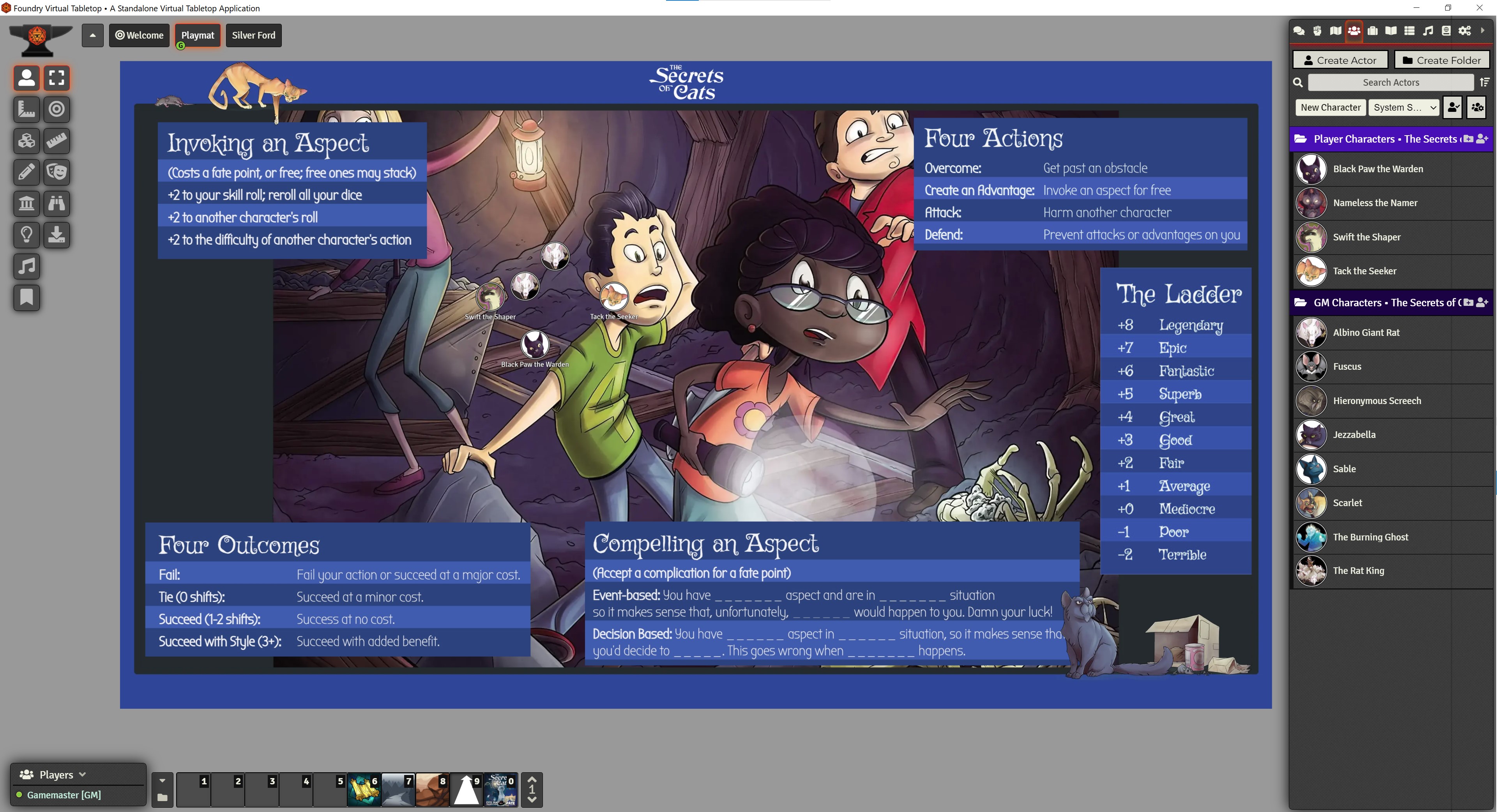Open the Jezzabella actor entry

[x=1393, y=434]
